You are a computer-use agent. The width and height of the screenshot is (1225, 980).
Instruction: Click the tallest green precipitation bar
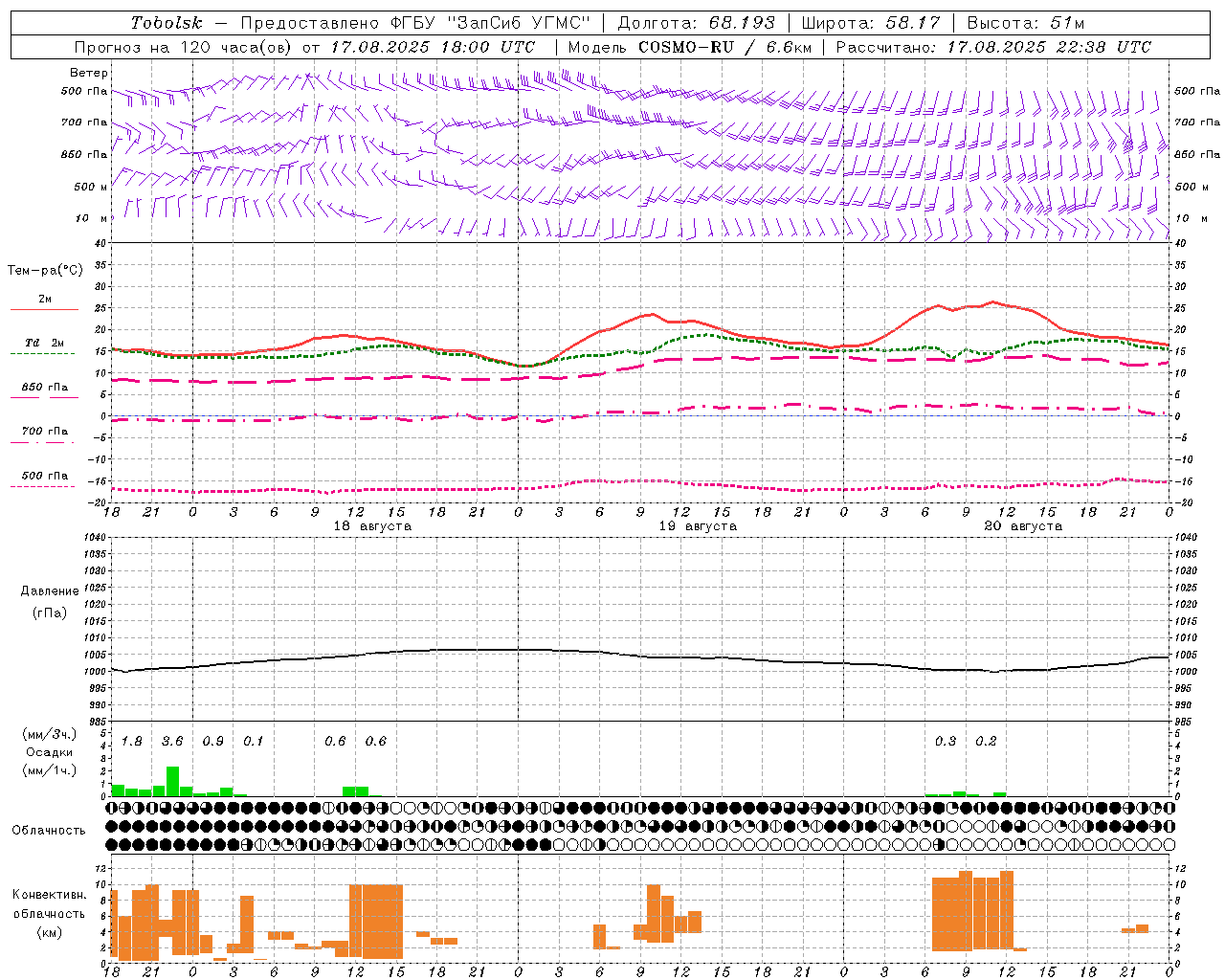coord(172,781)
